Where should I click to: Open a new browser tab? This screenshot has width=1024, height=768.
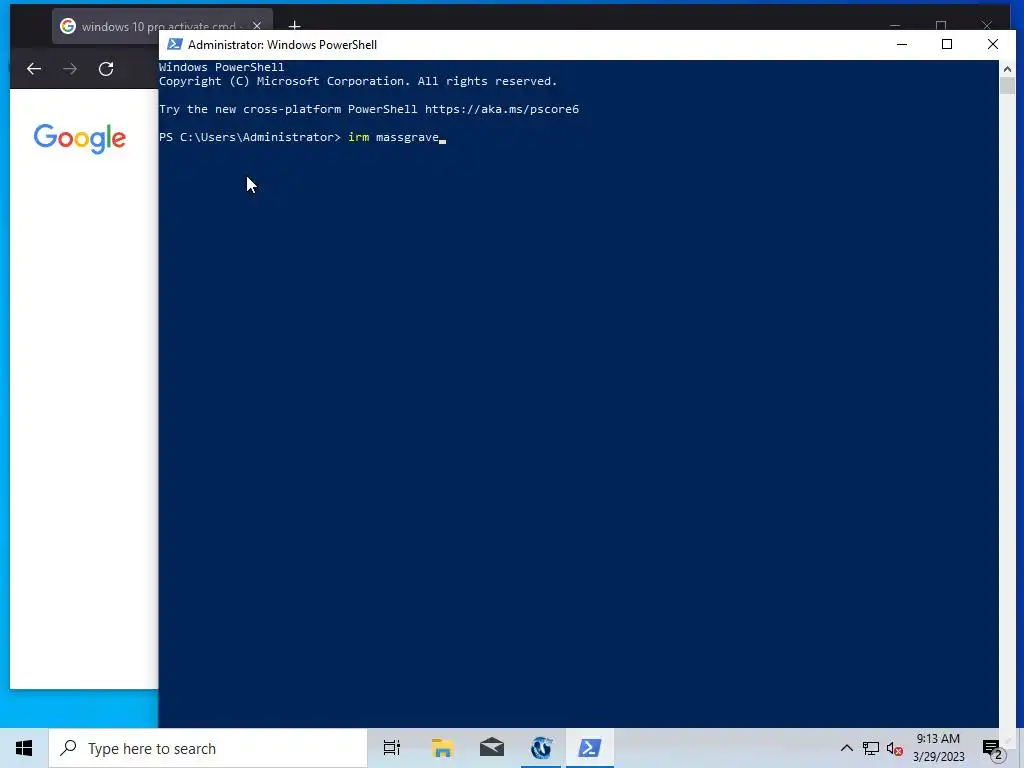pos(295,26)
